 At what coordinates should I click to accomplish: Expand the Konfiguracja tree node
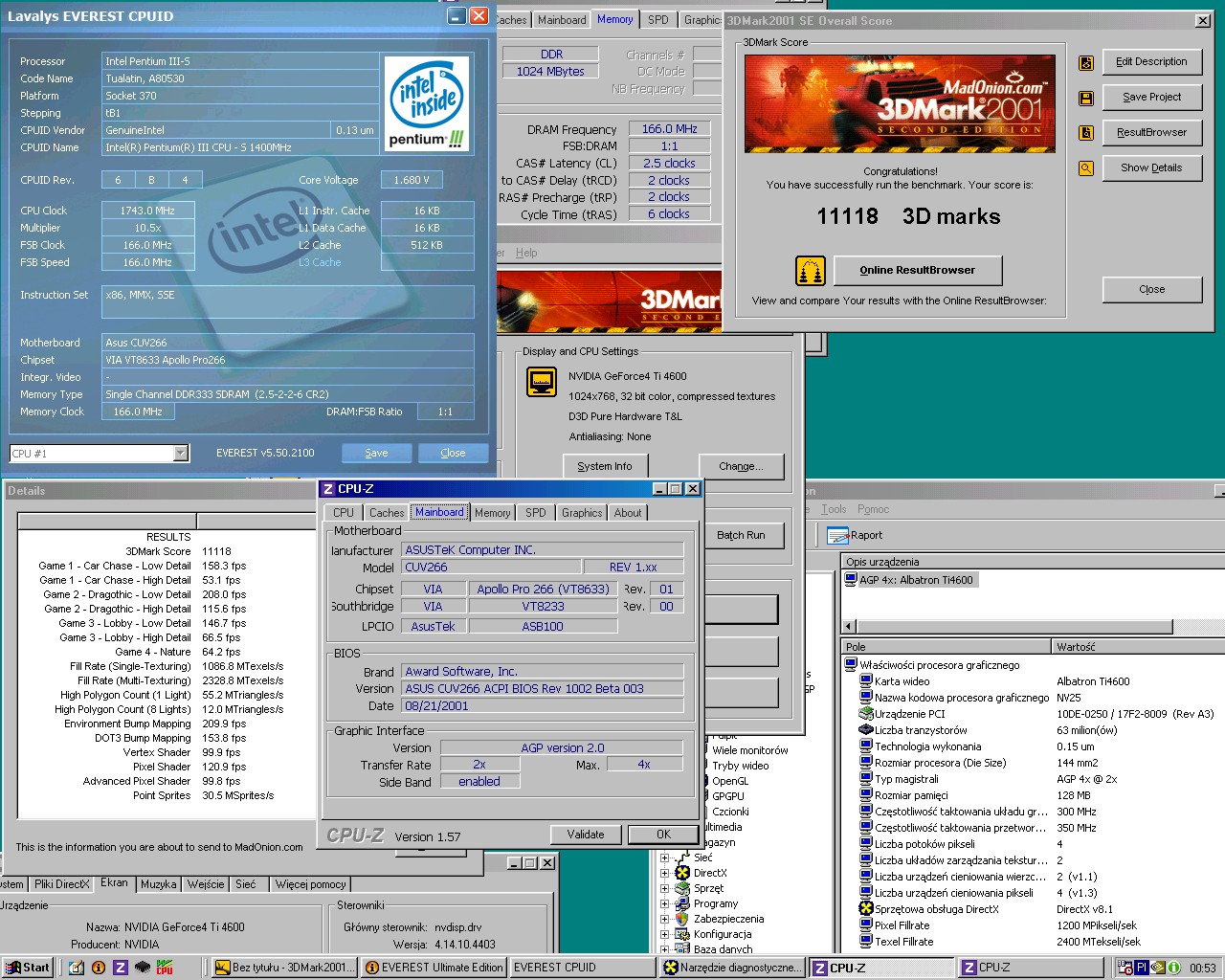(664, 935)
